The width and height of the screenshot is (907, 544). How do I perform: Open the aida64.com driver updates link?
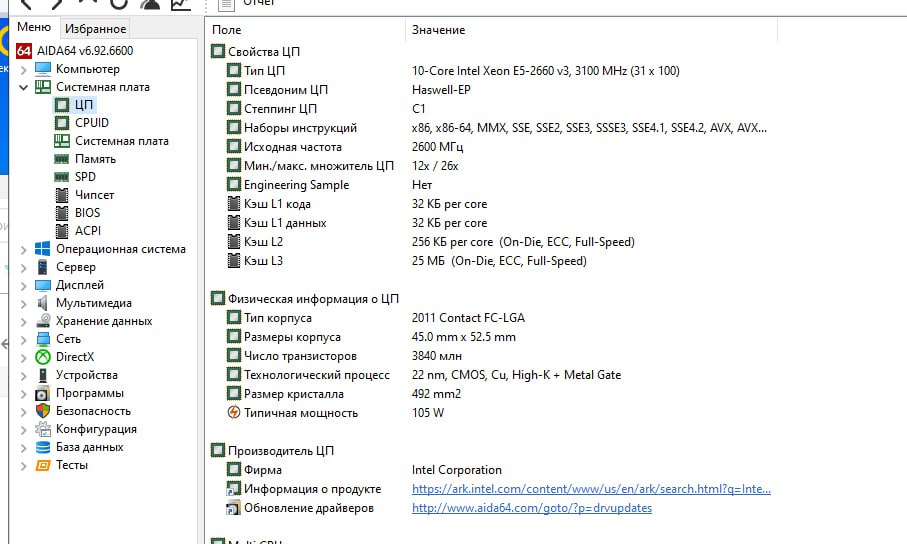tap(532, 508)
